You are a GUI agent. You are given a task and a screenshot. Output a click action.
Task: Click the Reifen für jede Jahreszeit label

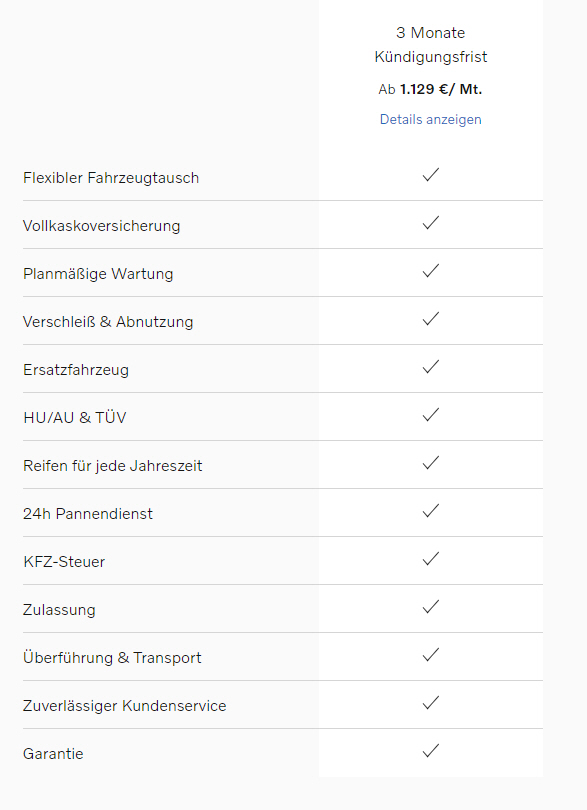(113, 466)
